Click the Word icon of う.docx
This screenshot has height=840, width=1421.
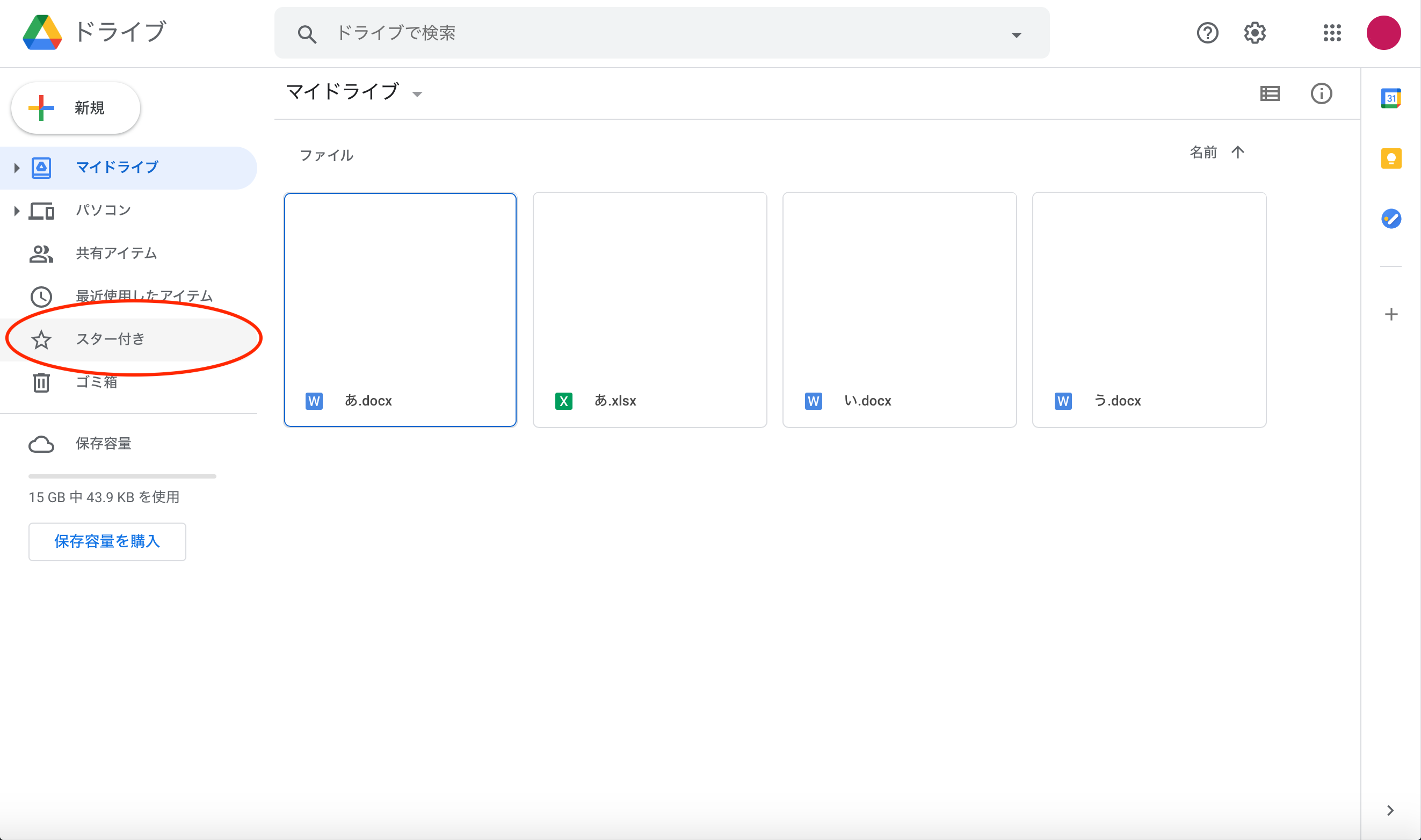1063,401
